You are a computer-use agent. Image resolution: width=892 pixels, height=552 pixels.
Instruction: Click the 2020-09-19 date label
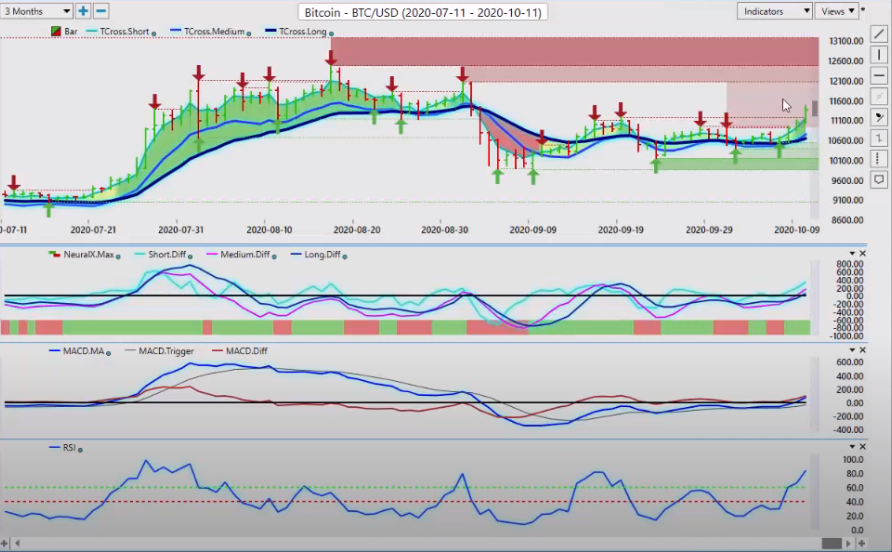(621, 230)
